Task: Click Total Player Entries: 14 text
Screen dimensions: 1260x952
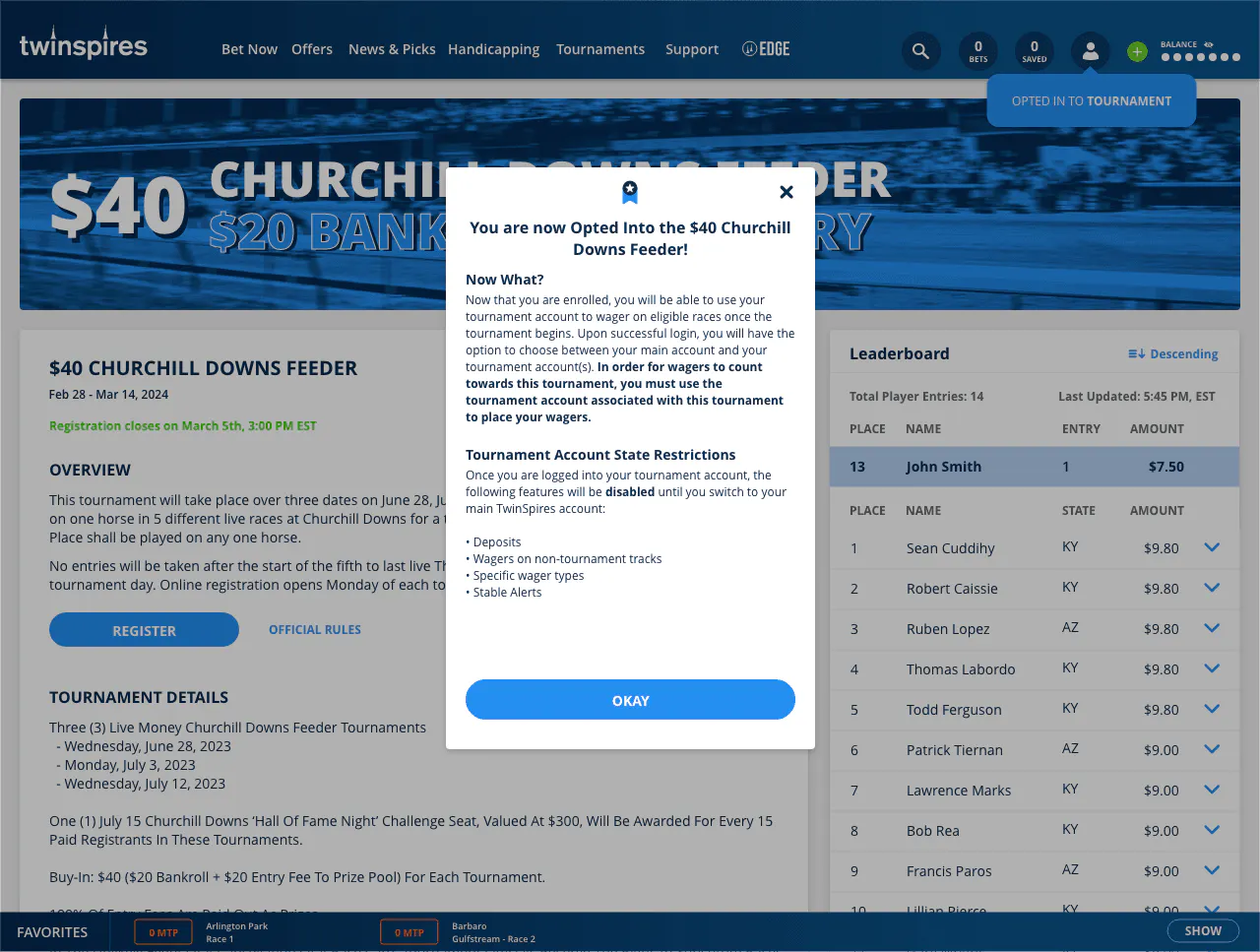Action: [916, 397]
